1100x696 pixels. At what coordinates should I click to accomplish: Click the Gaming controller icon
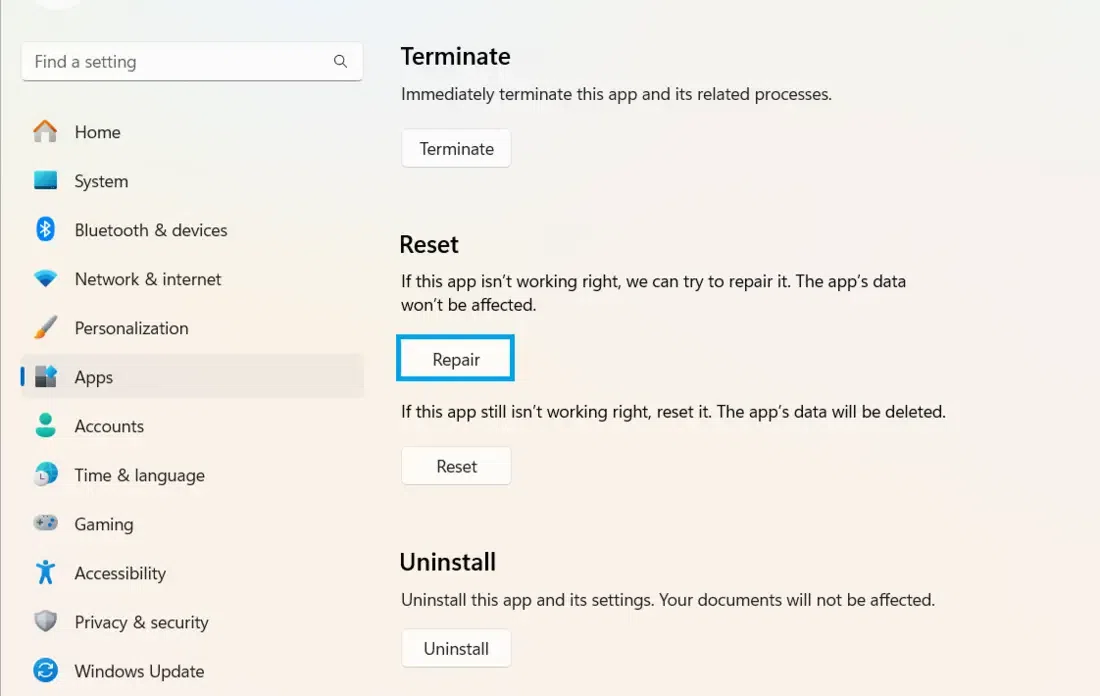pyautogui.click(x=45, y=524)
